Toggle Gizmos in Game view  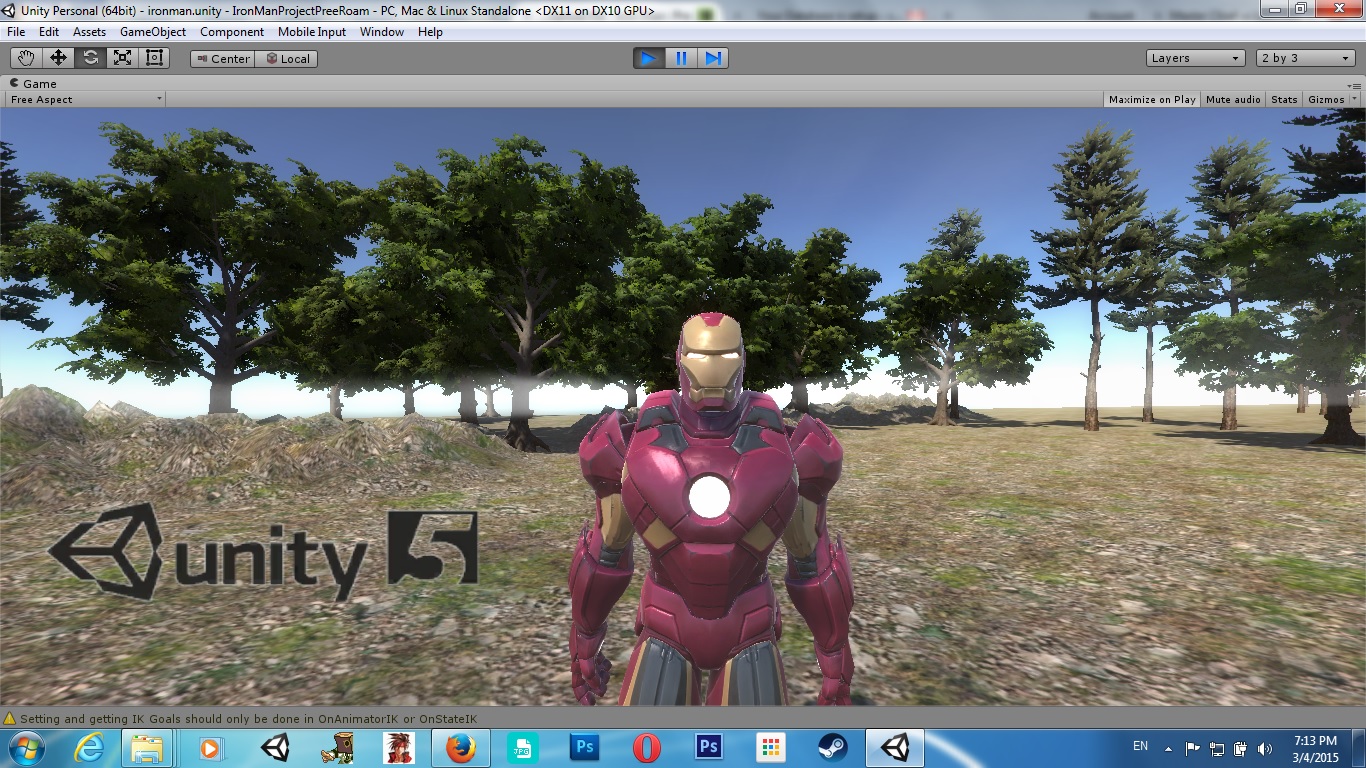coord(1326,99)
